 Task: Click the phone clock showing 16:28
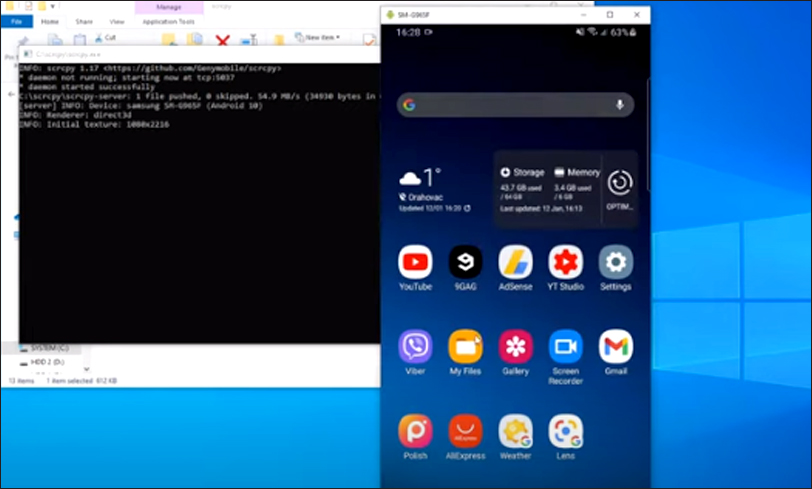pyautogui.click(x=408, y=32)
